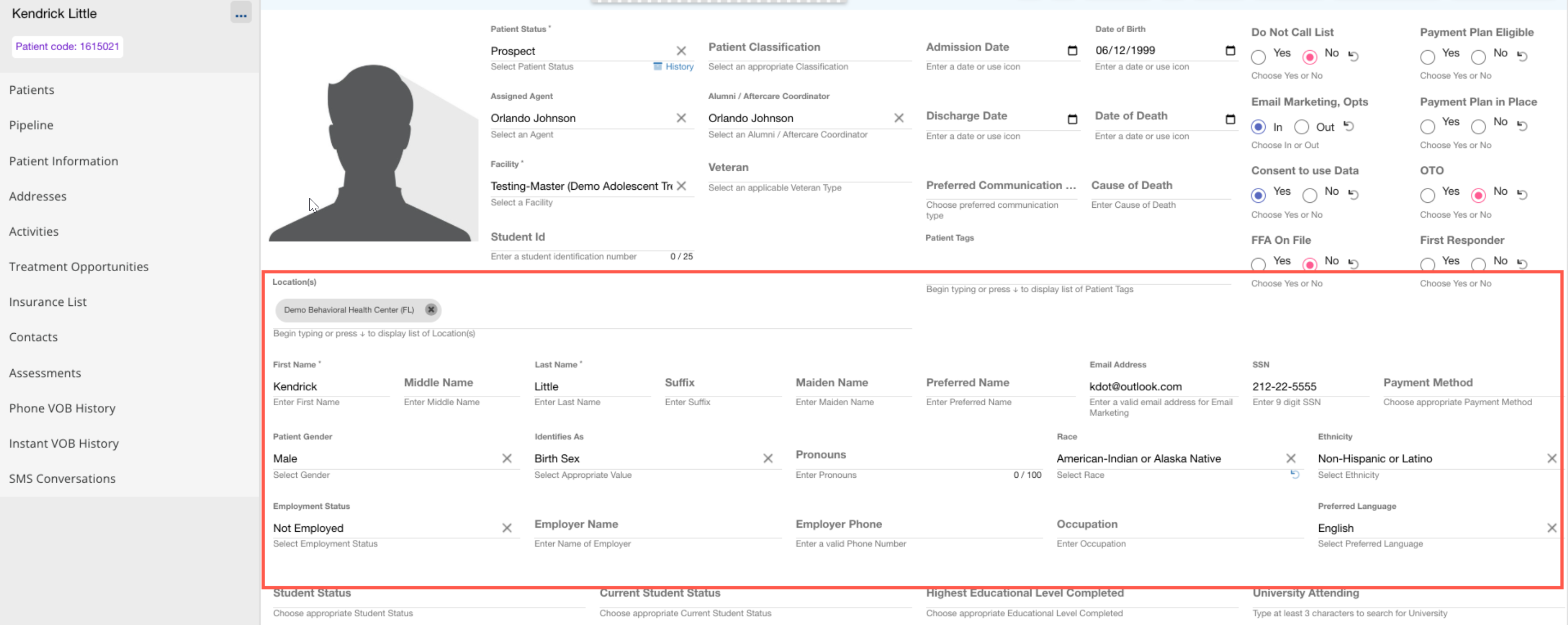Clear the Prospect patient status value

tap(681, 51)
